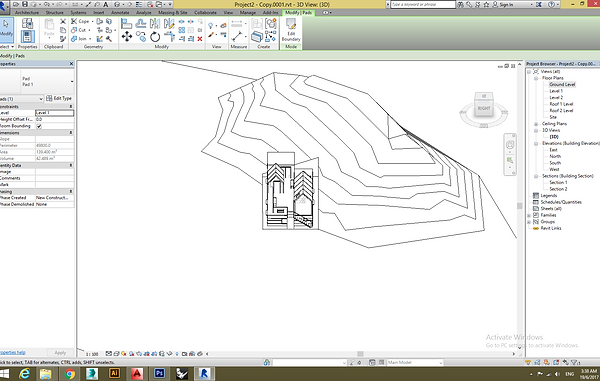Open the Annotate ribbon tab
Screen dimensions: 600x381
pos(120,13)
